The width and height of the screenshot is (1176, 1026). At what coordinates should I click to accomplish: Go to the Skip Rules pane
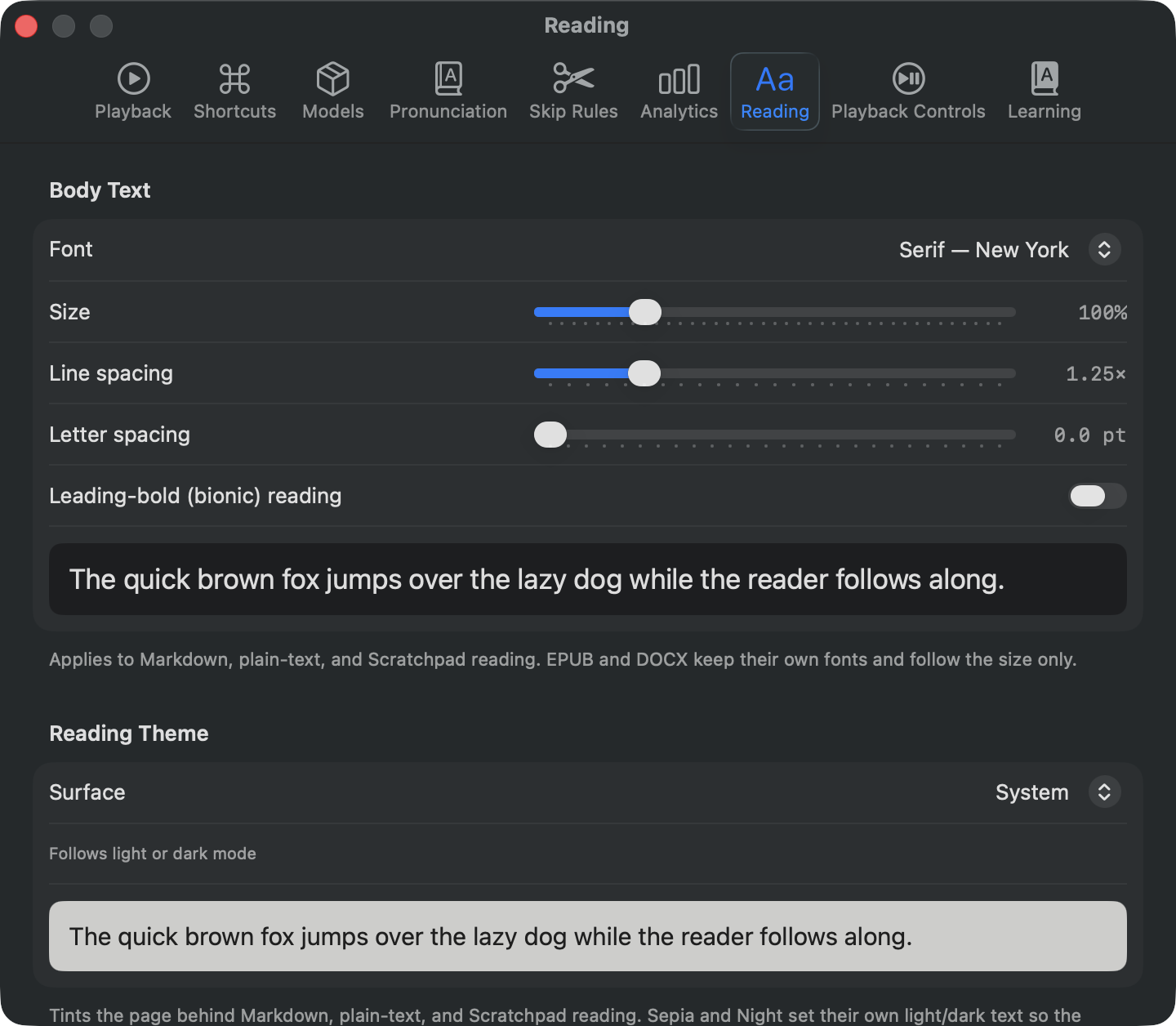click(573, 91)
